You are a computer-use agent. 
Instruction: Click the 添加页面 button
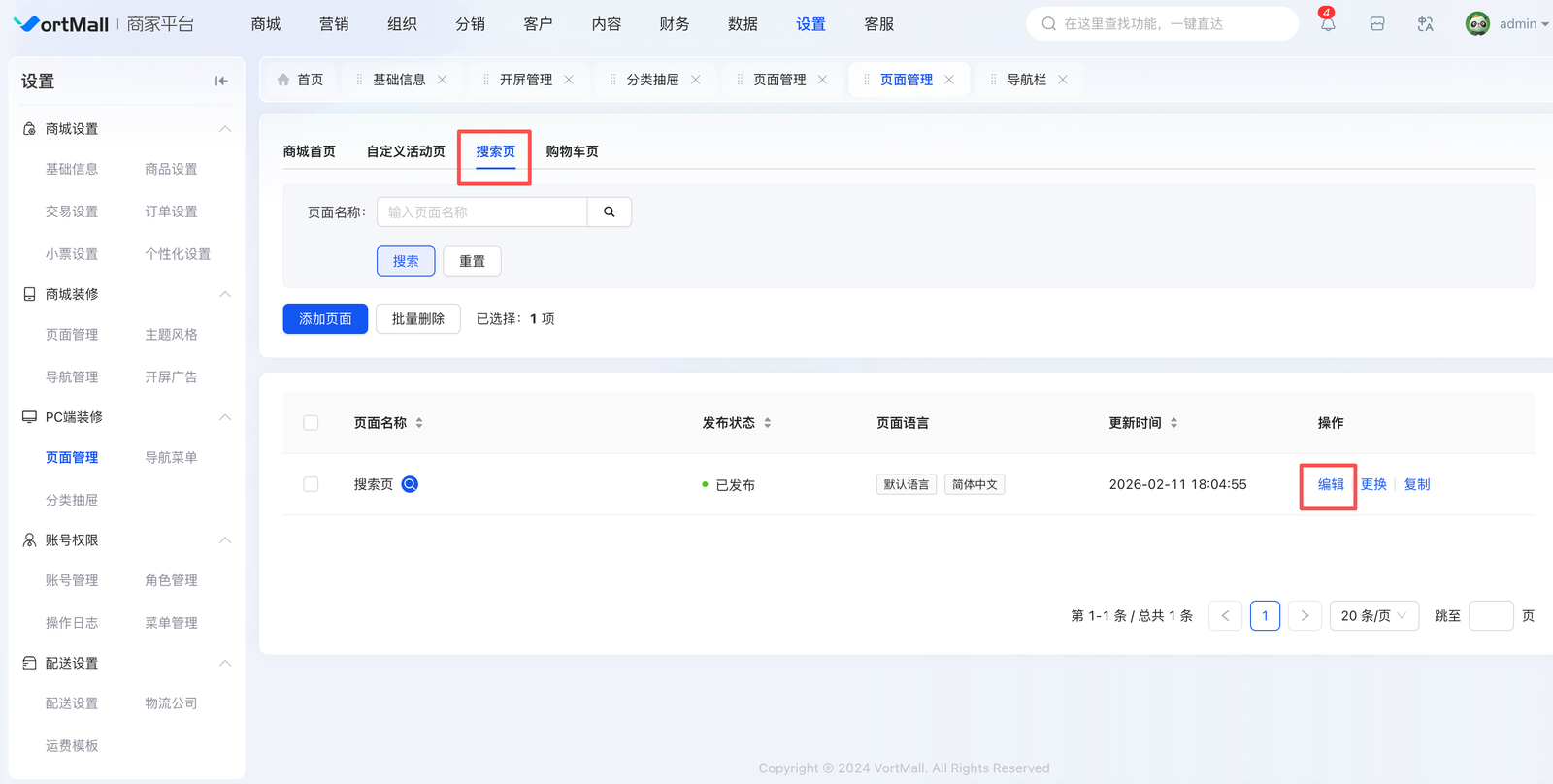point(325,319)
